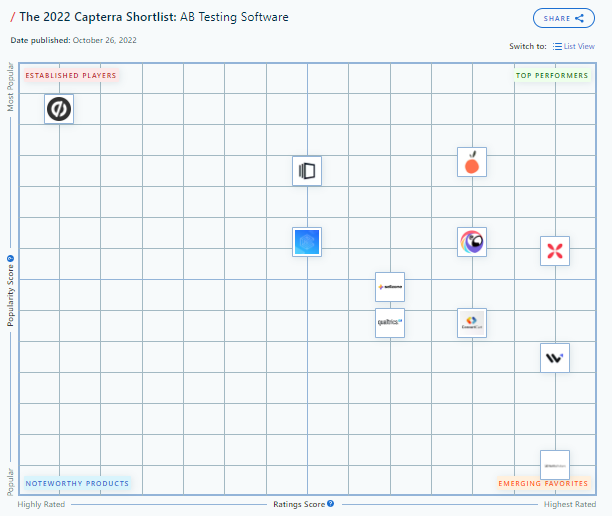Click the Highly Rated axis label

(41, 504)
